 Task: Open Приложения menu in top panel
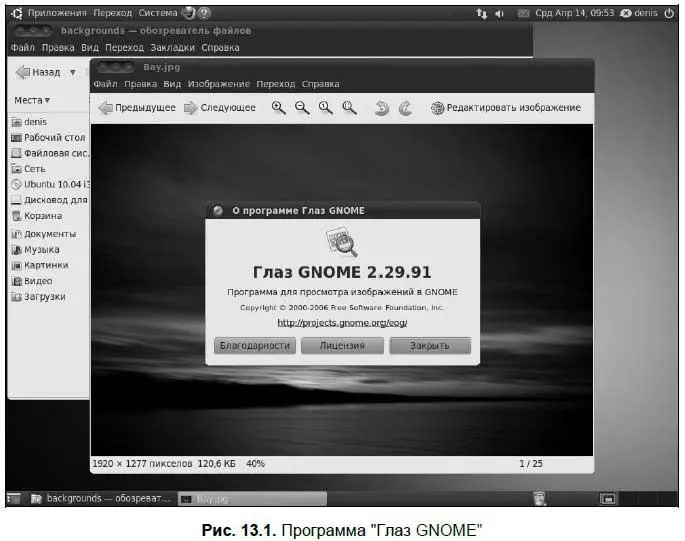tap(57, 13)
